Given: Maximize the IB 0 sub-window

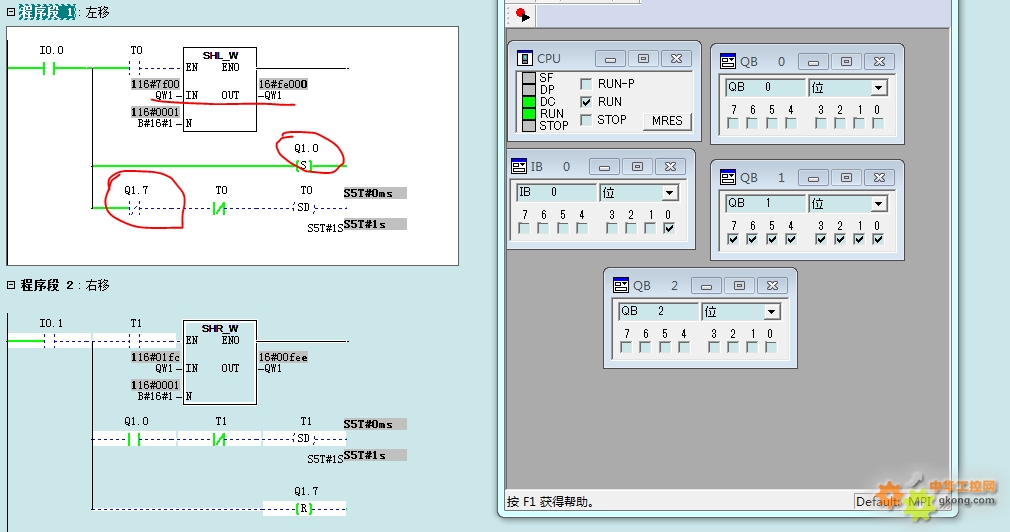Looking at the screenshot, I should 638,167.
